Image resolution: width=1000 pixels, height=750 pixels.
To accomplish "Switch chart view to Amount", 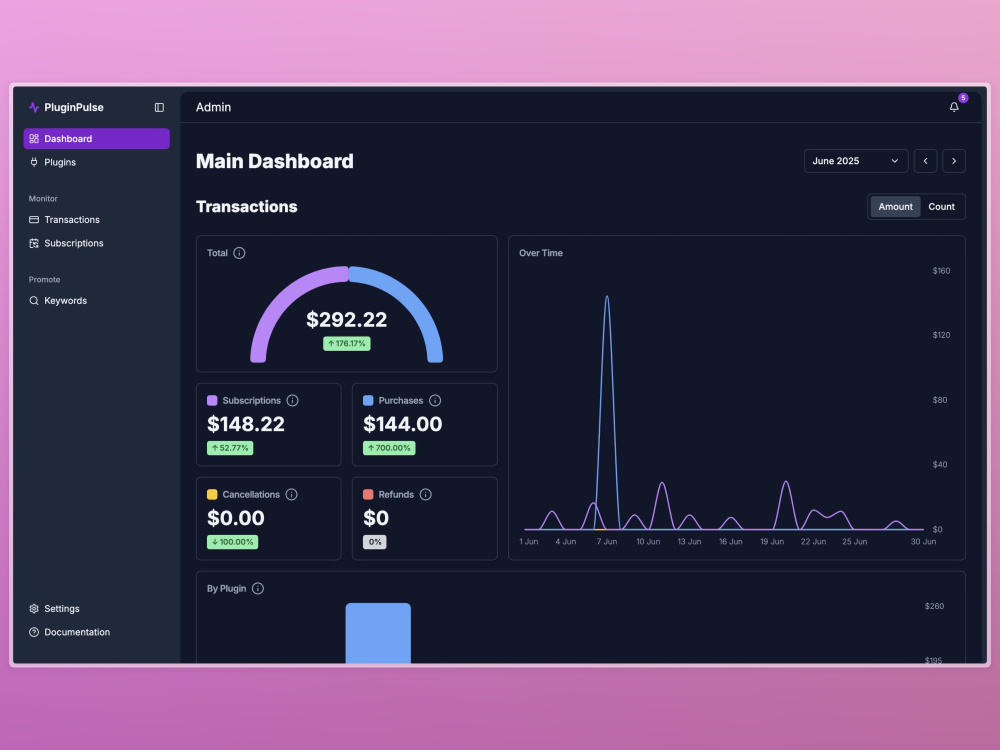I will tap(895, 207).
